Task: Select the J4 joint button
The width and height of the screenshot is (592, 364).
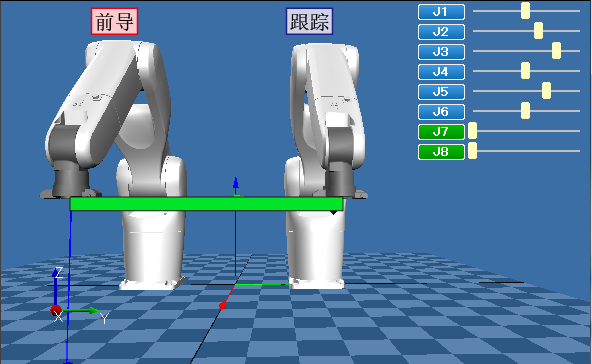Action: pyautogui.click(x=441, y=72)
